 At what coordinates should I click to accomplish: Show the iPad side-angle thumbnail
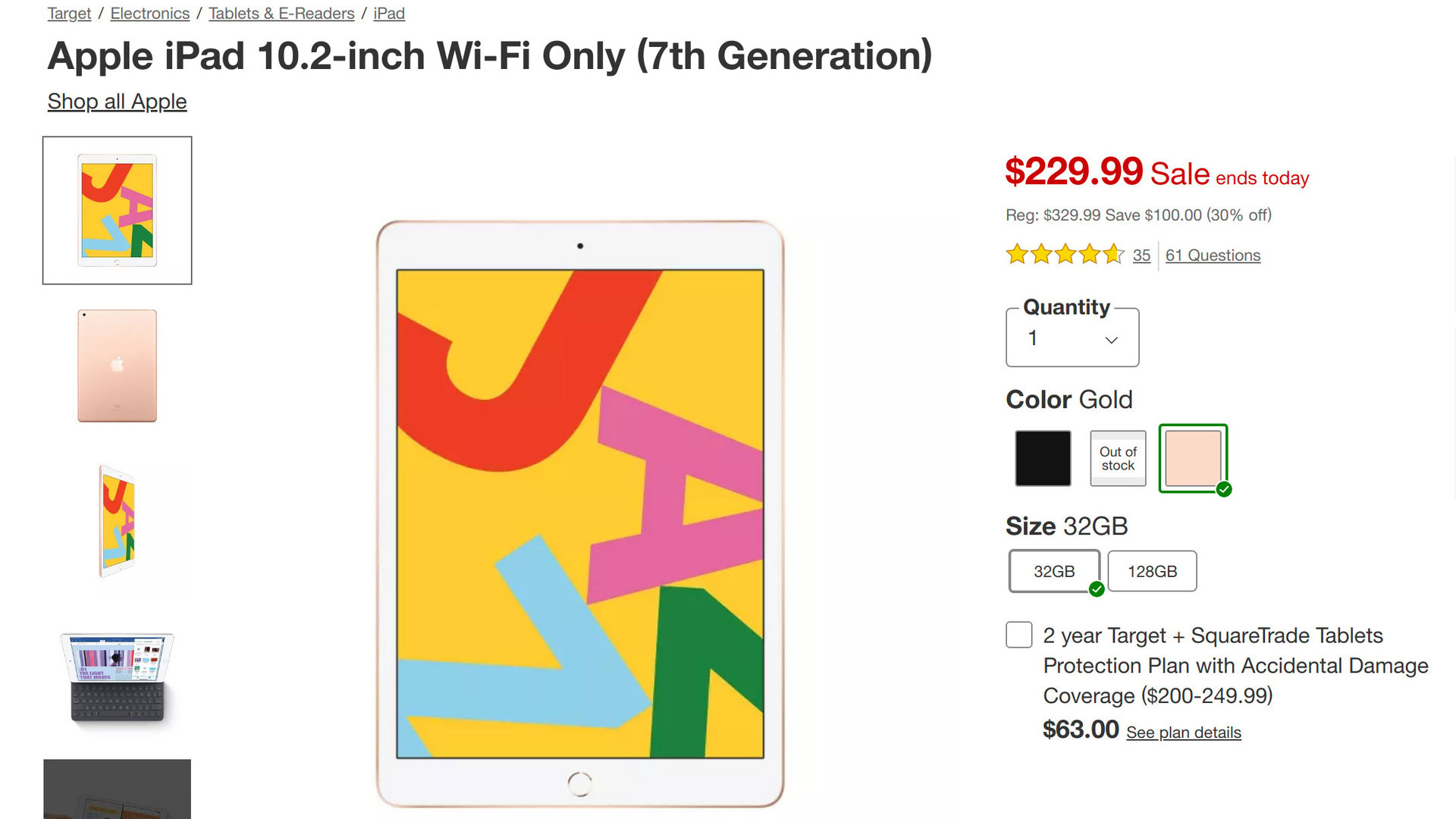pos(117,522)
